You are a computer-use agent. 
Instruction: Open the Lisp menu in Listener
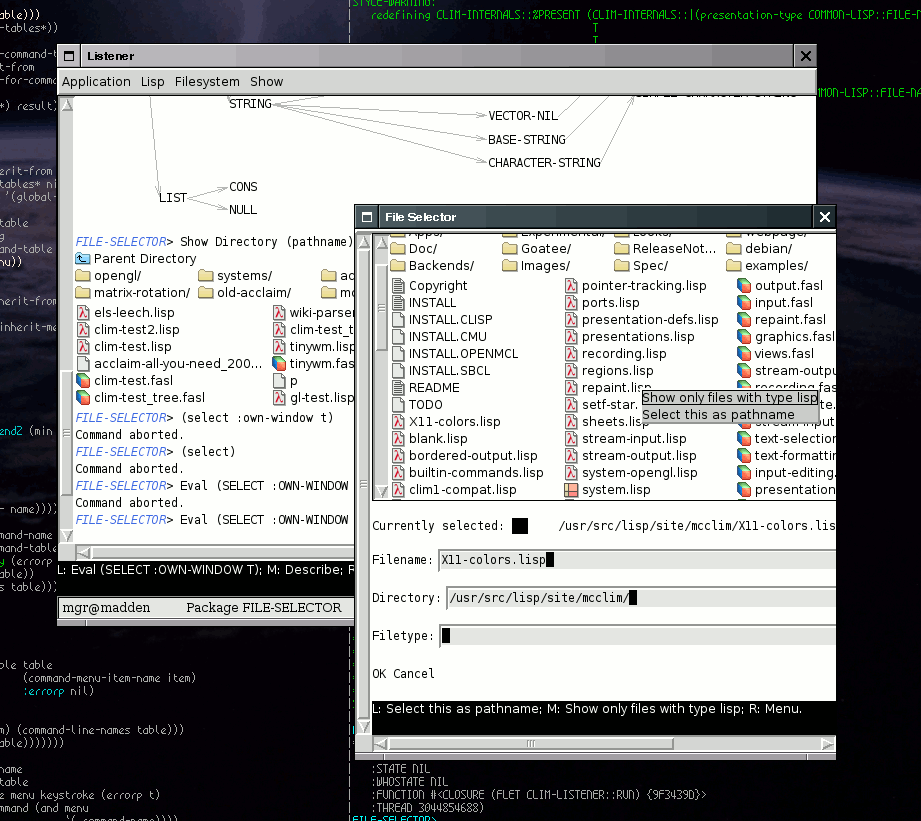(153, 82)
